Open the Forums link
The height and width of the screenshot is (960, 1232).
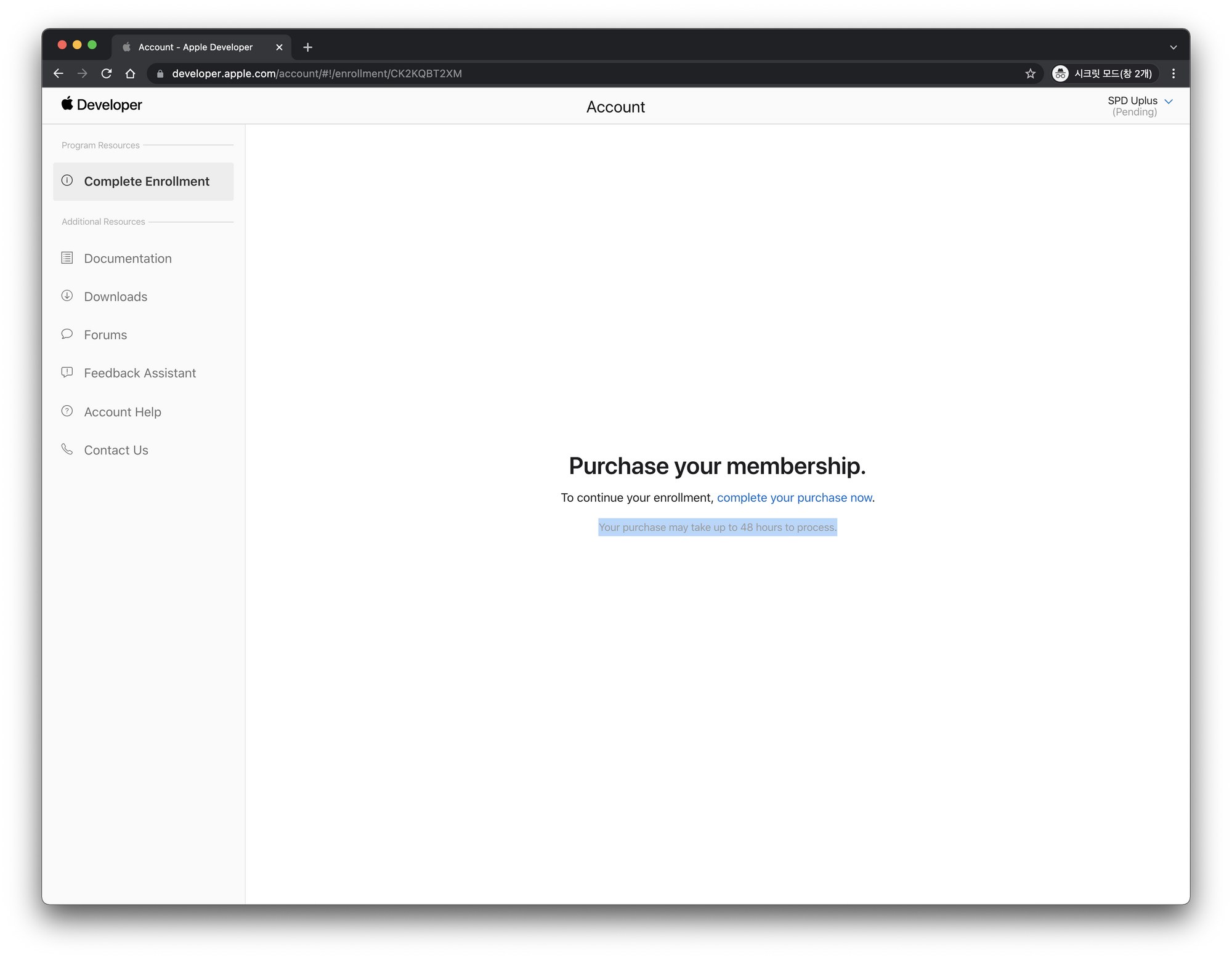click(x=105, y=335)
